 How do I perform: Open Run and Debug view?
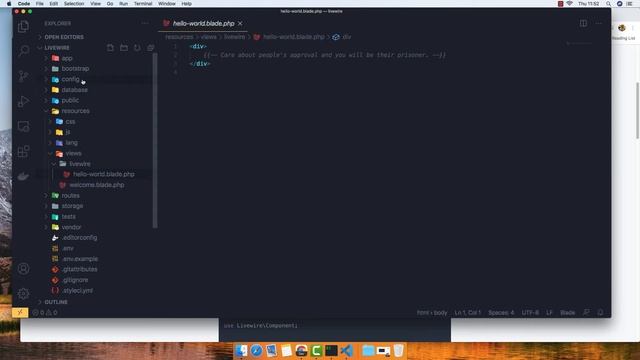(x=23, y=101)
